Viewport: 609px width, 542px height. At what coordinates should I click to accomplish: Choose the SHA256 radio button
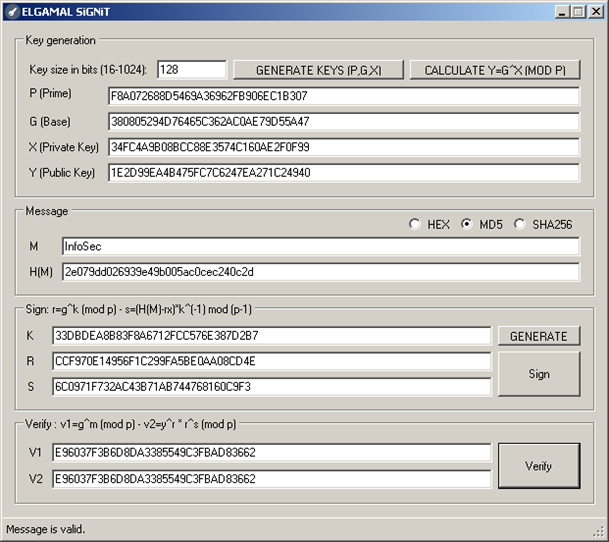pos(520,224)
